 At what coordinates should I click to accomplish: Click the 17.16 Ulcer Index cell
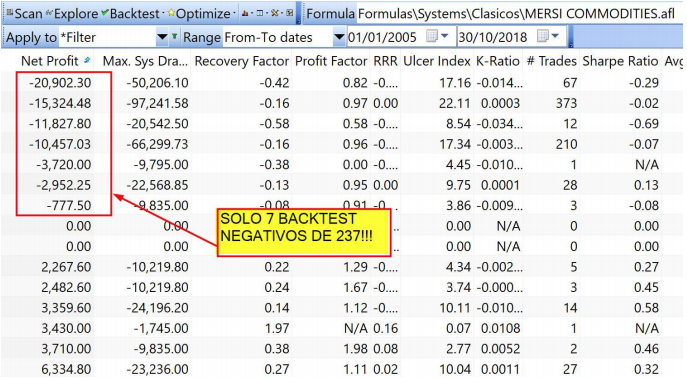(455, 83)
